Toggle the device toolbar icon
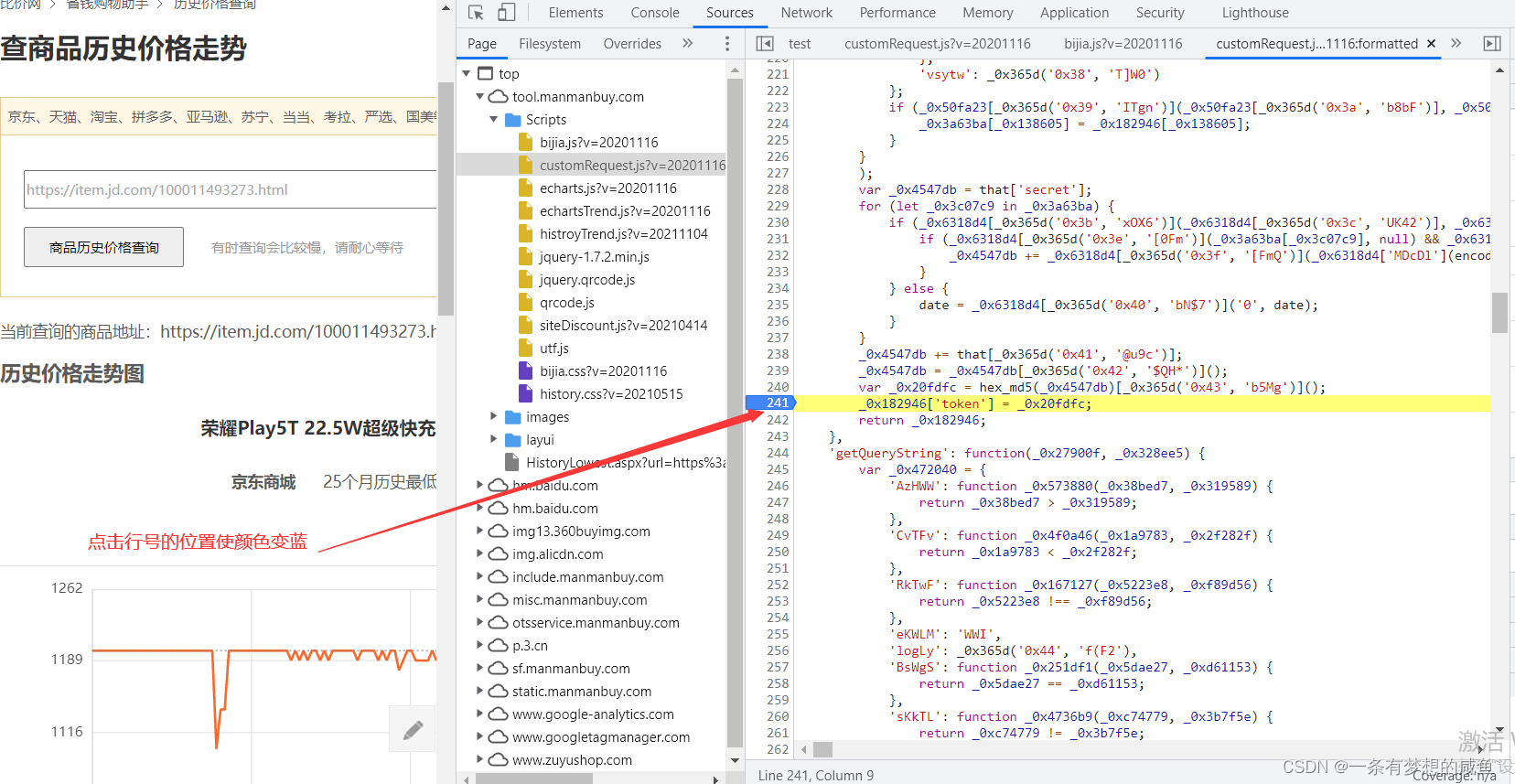The height and width of the screenshot is (784, 1515). pos(506,13)
